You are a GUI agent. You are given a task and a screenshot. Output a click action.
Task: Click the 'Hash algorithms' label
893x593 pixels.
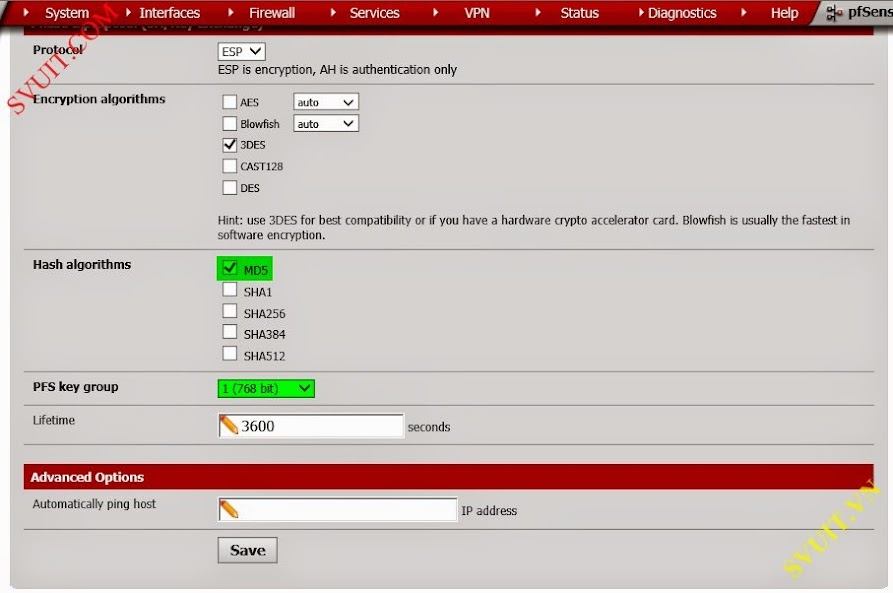(x=82, y=264)
